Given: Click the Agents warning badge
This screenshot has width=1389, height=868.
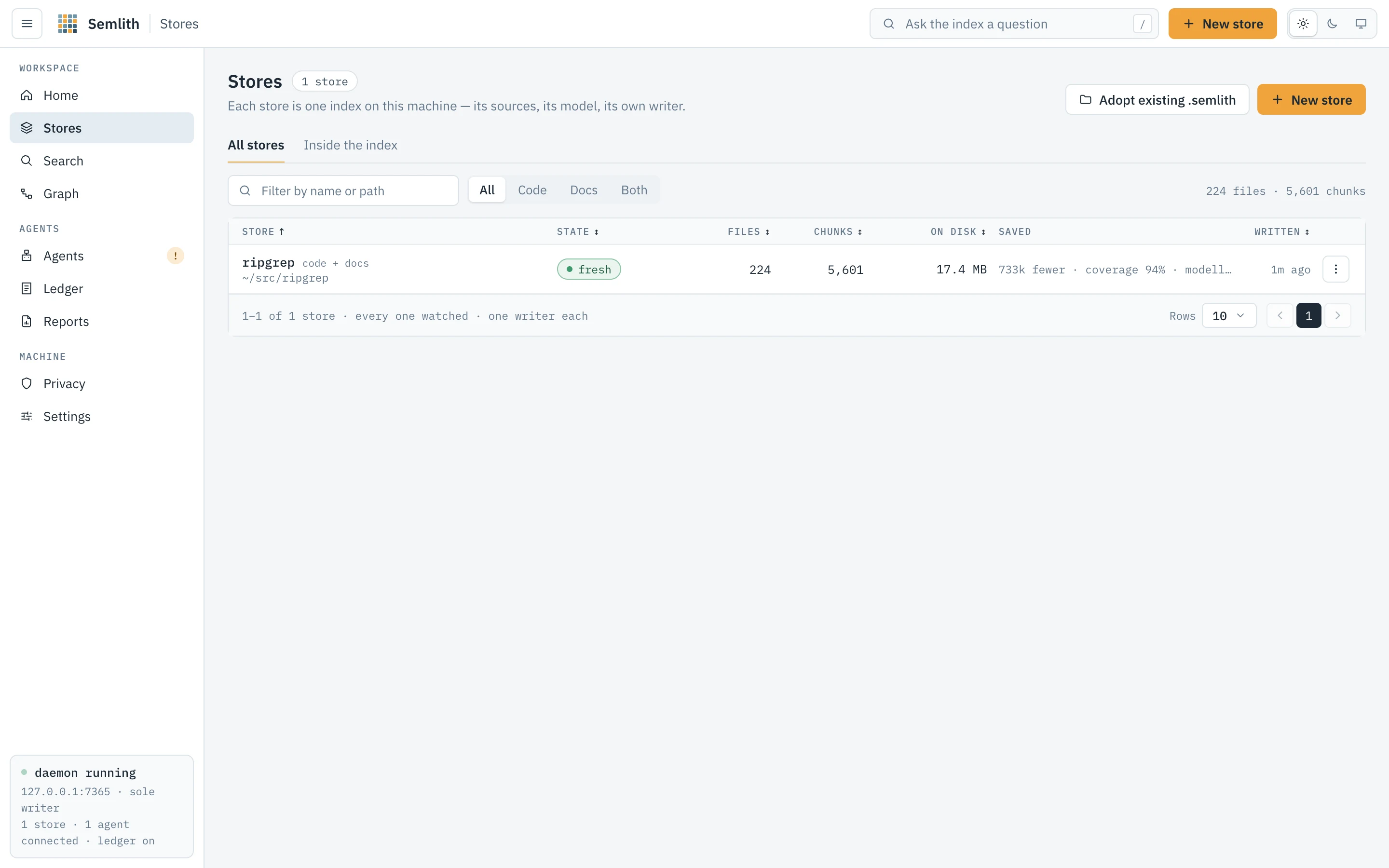Looking at the screenshot, I should (175, 256).
